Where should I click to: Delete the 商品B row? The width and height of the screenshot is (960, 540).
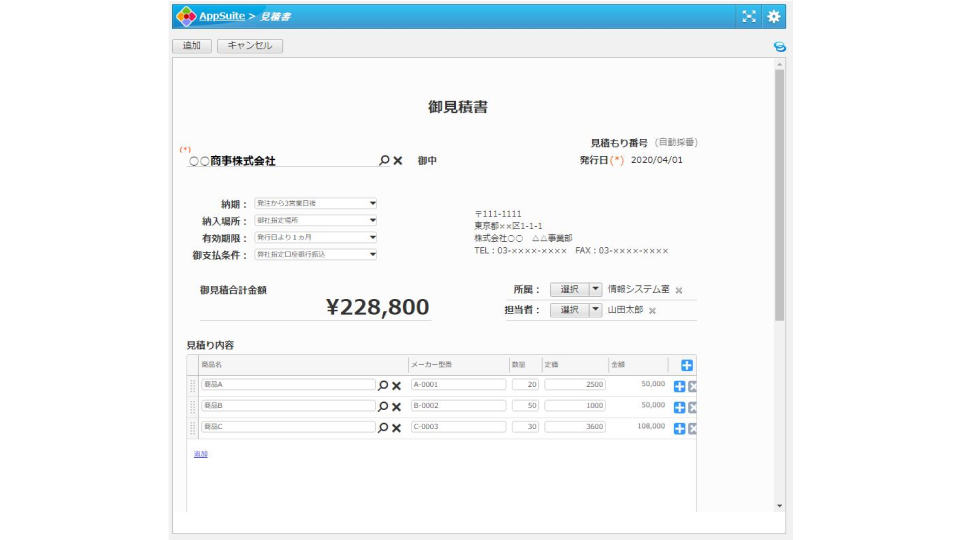(x=692, y=407)
